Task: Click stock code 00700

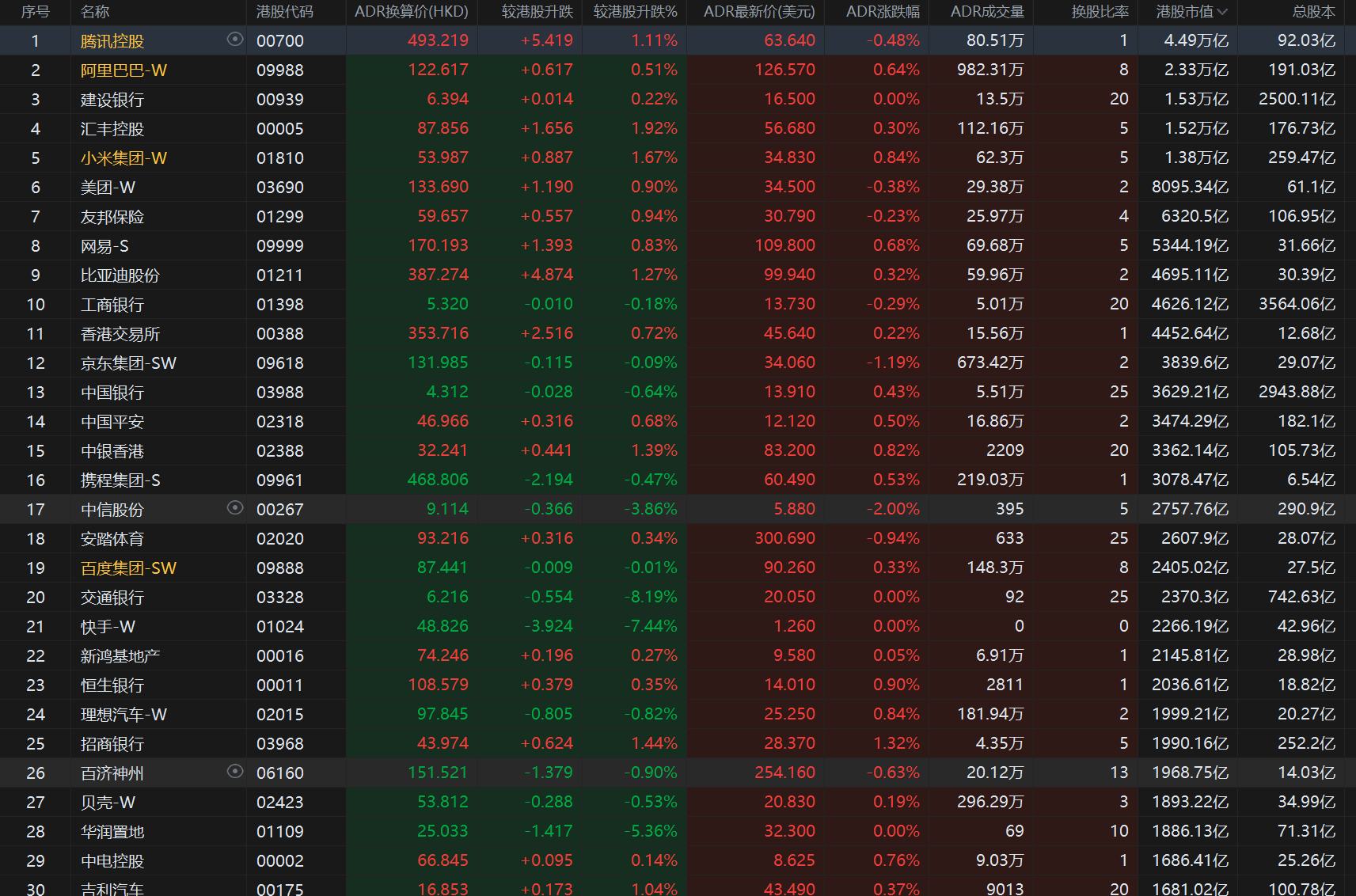Action: (x=280, y=41)
